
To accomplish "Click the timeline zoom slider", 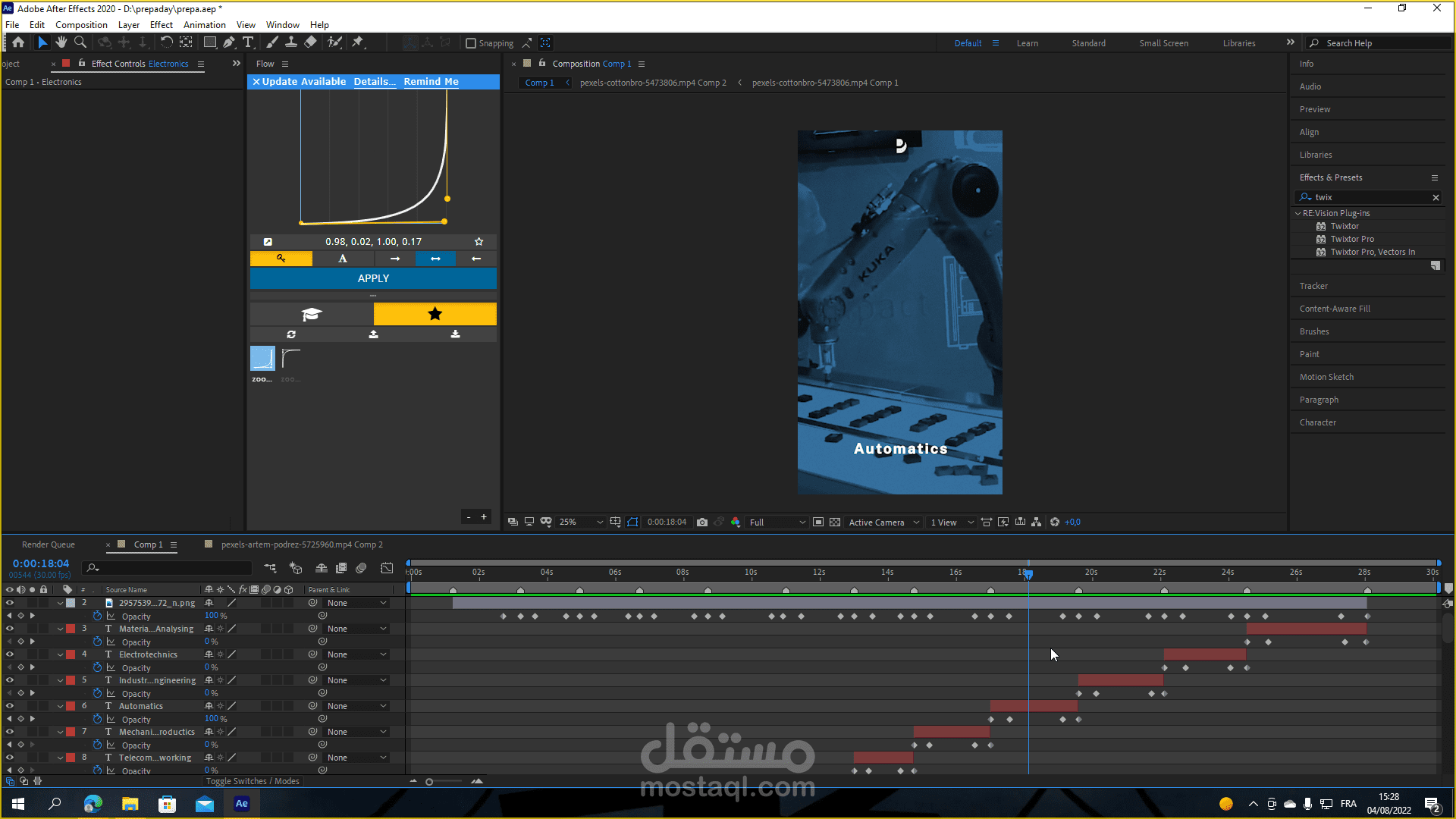I will (429, 782).
